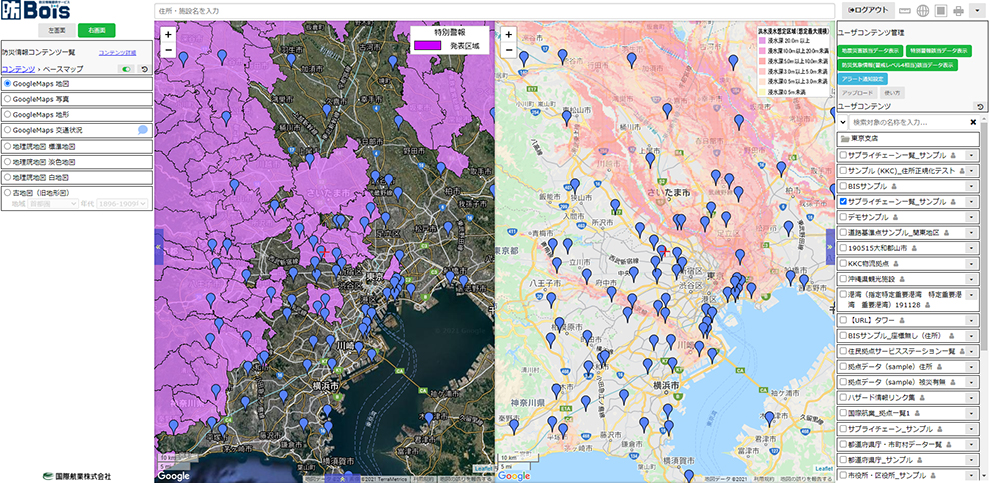This screenshot has width=990, height=483.
Task: Click the globe icon in top toolbar
Action: click(923, 11)
